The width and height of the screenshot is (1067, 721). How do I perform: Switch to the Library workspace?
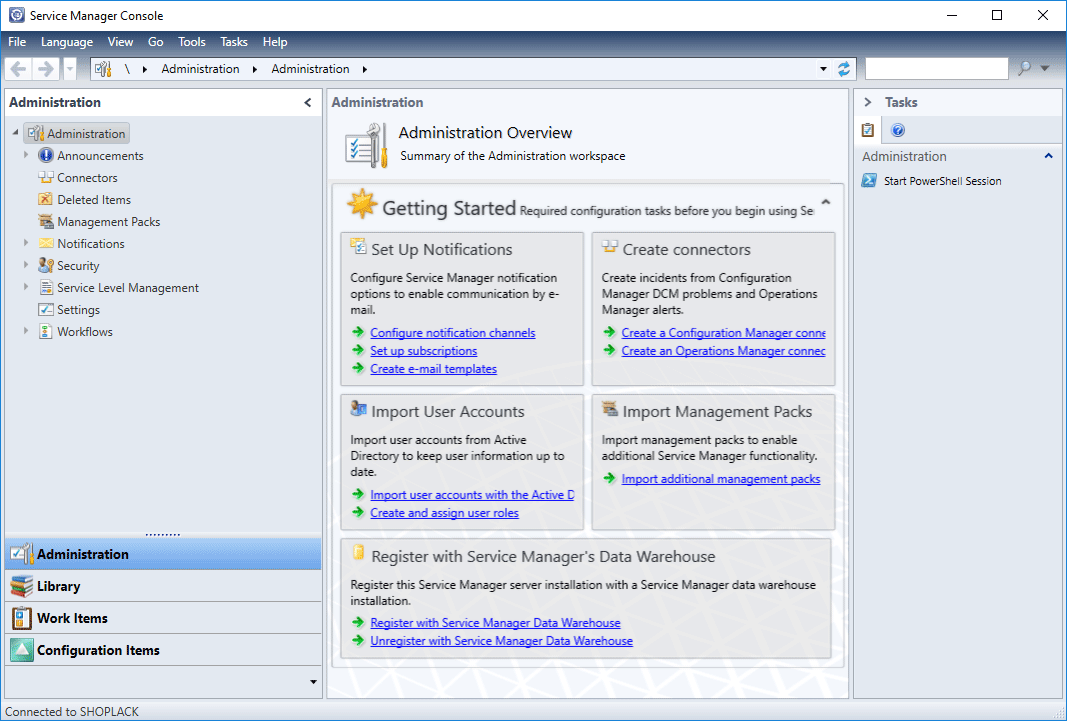163,586
